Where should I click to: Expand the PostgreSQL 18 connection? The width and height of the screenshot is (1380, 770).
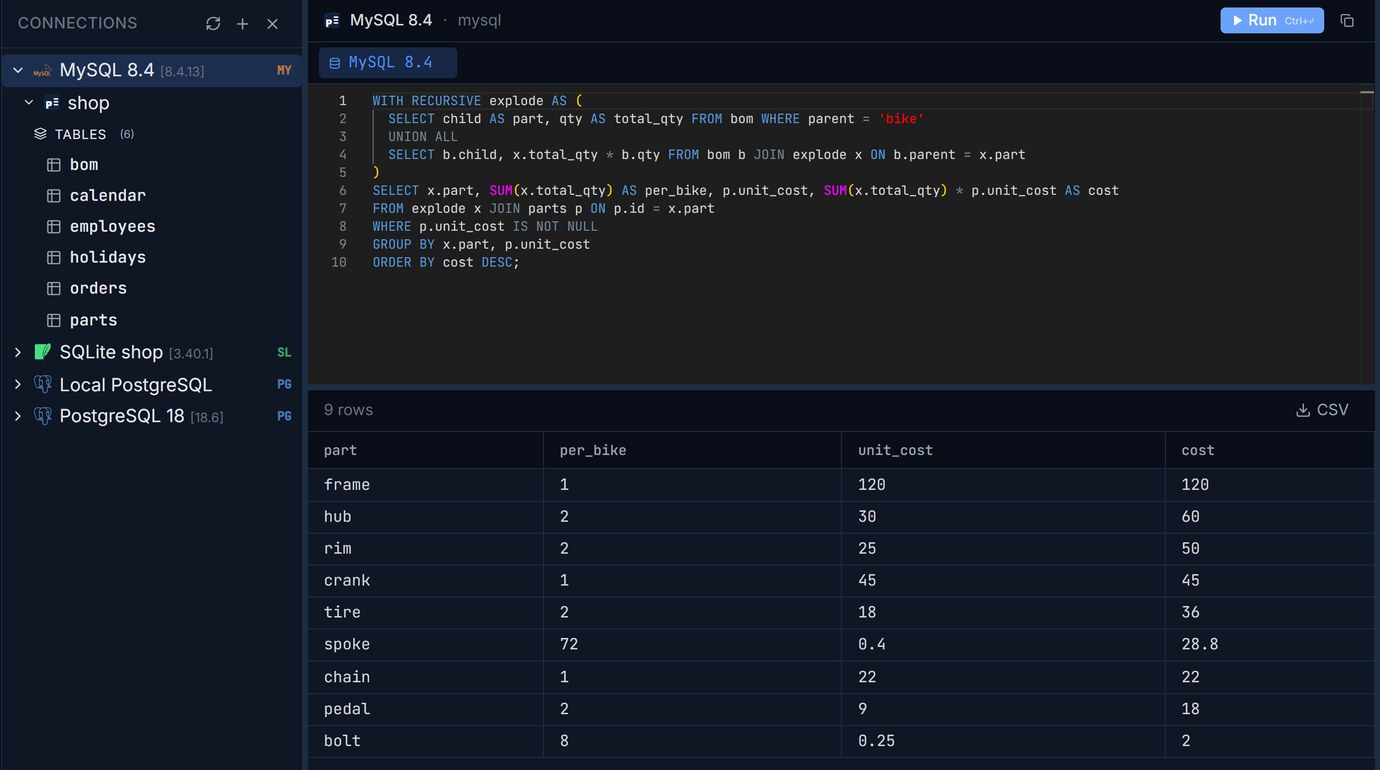18,416
